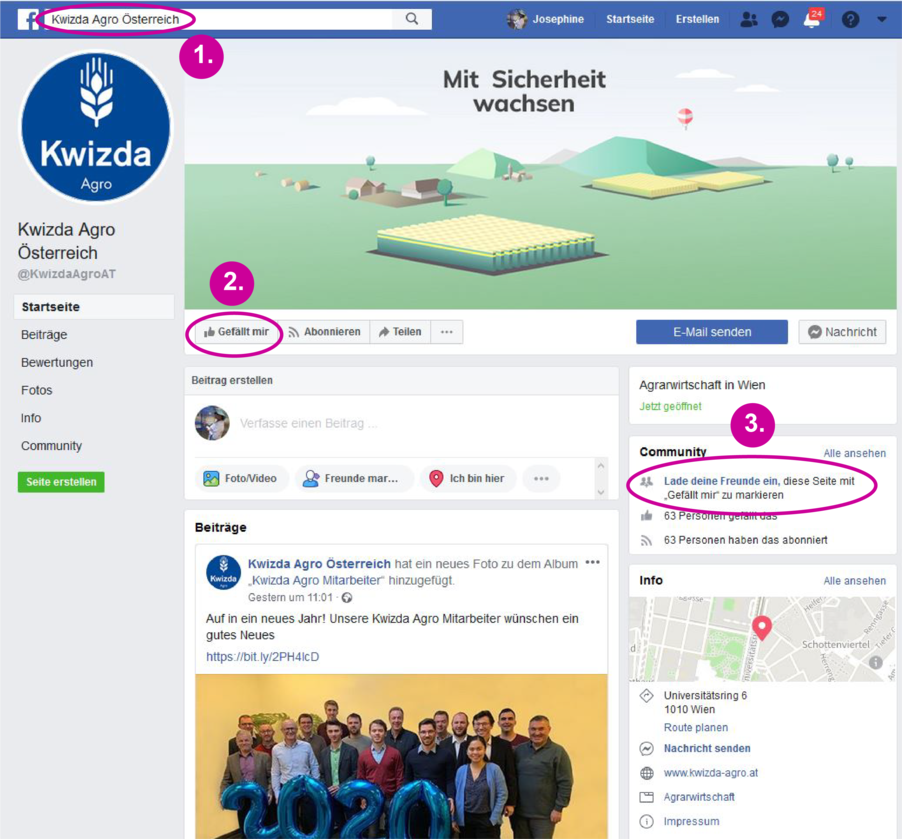Click Alle ansehen in Info box
The width and height of the screenshot is (902, 839).
pos(854,581)
